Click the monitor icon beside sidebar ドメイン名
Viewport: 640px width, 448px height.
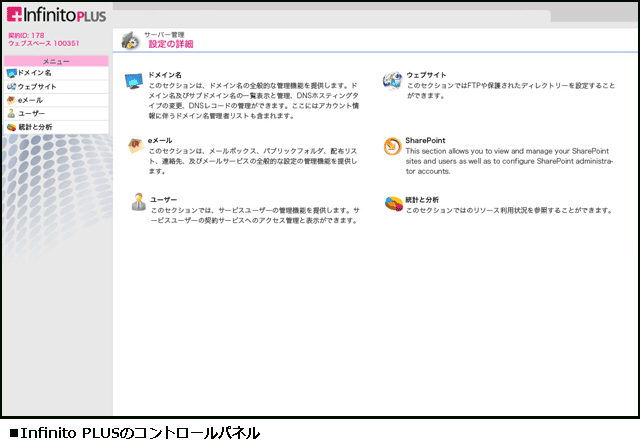[11, 73]
